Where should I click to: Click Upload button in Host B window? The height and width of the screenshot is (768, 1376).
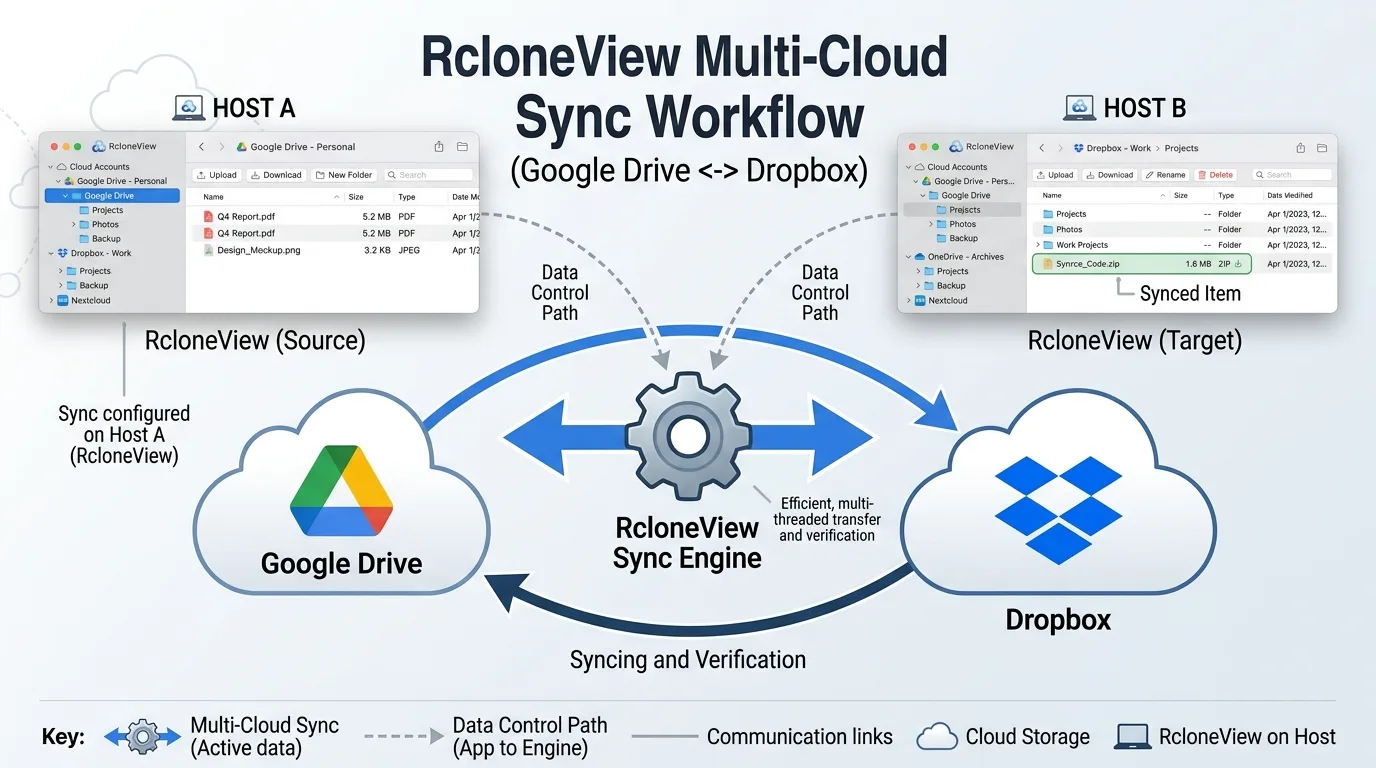coord(1055,175)
